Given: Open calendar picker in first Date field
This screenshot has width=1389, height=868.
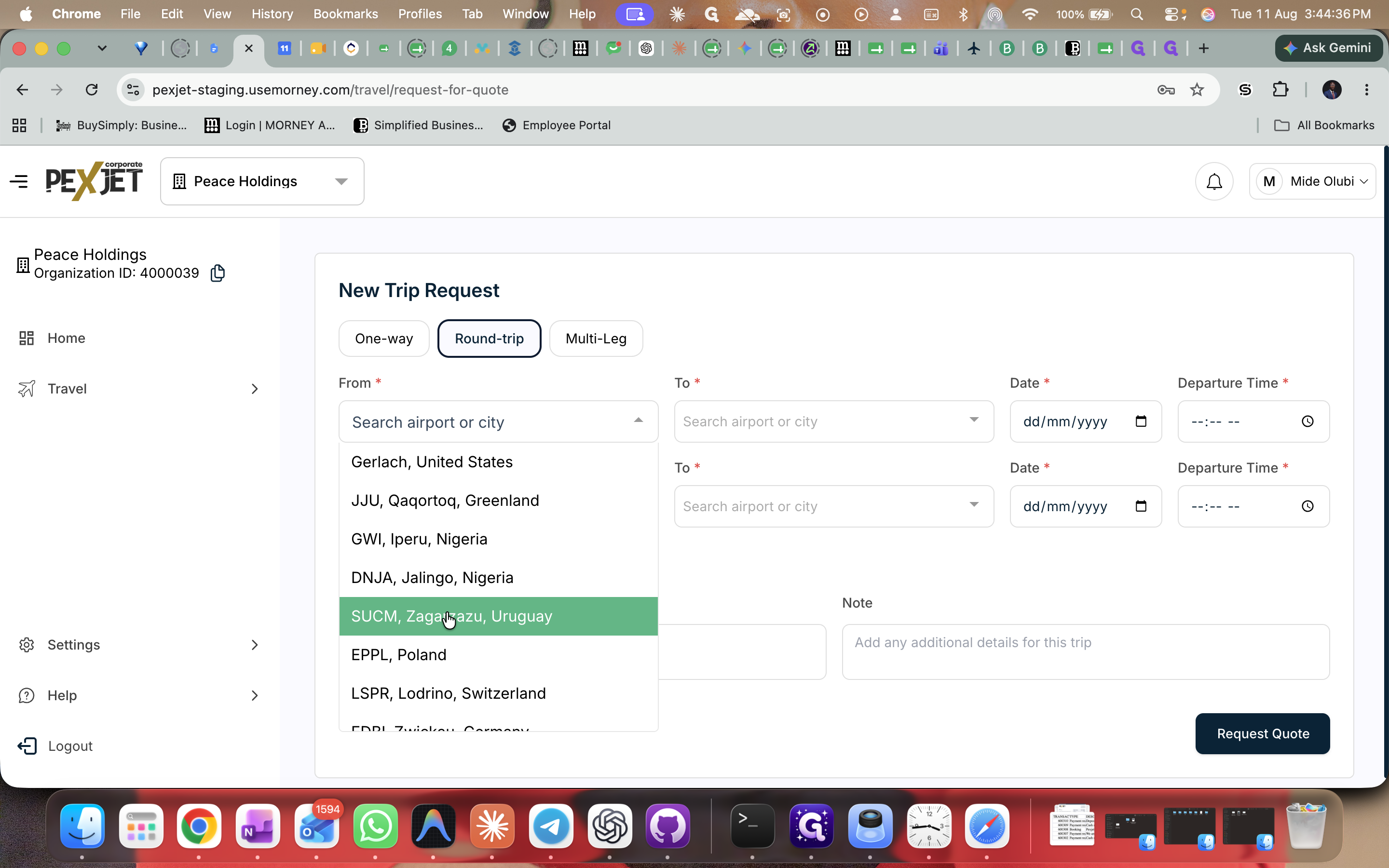Looking at the screenshot, I should pos(1141,421).
